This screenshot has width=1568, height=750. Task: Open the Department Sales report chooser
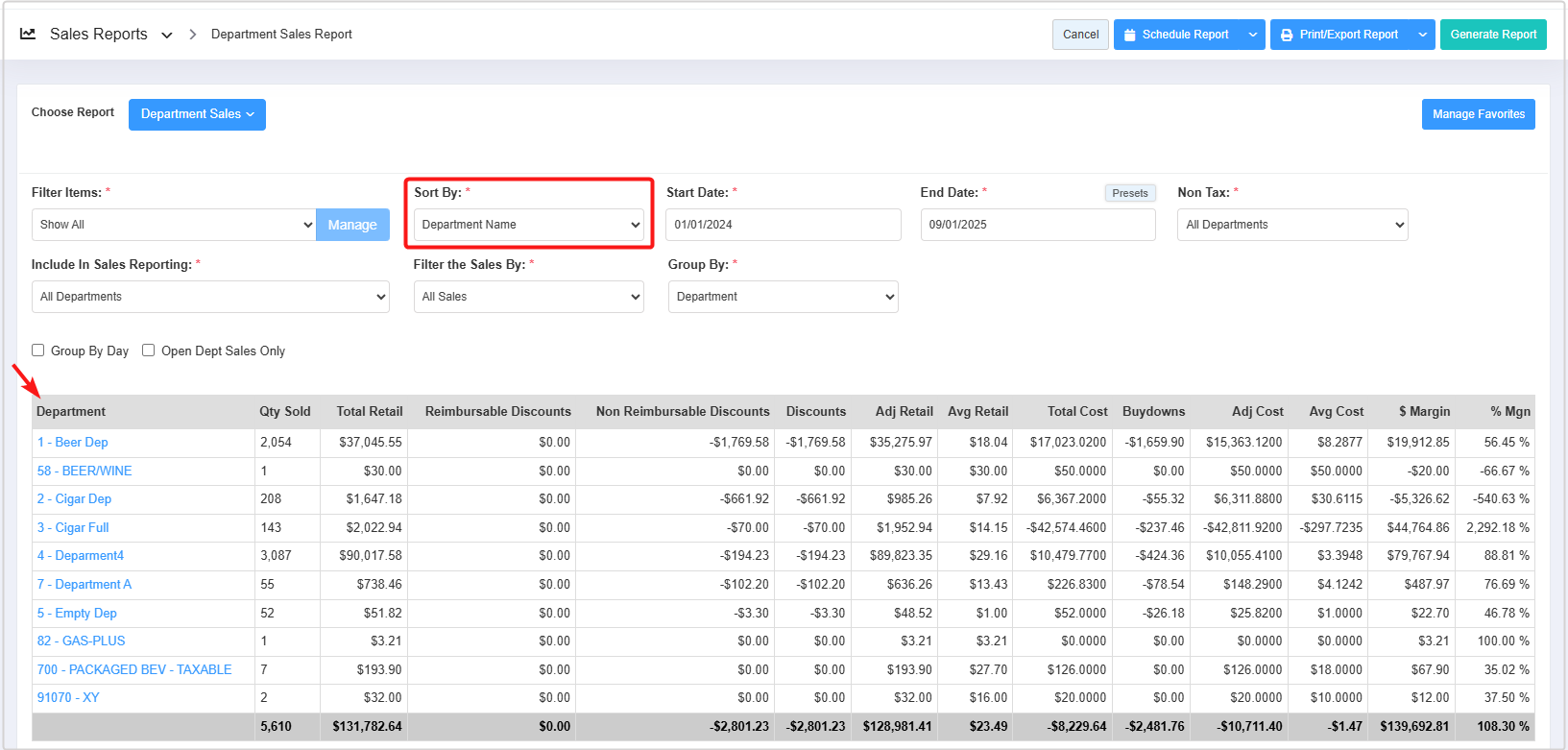(x=197, y=114)
